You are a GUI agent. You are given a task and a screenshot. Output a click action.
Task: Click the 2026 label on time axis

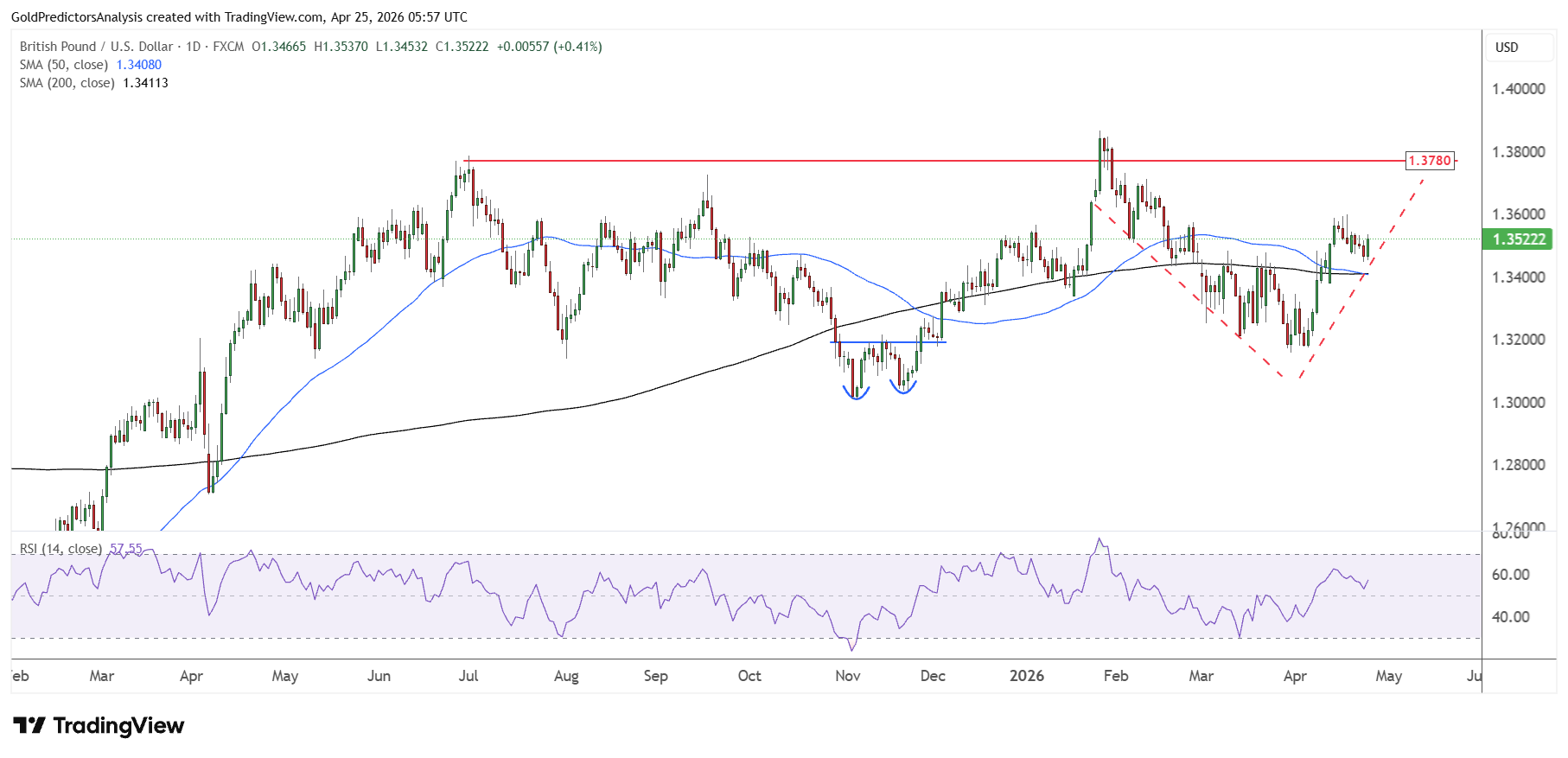1027,676
